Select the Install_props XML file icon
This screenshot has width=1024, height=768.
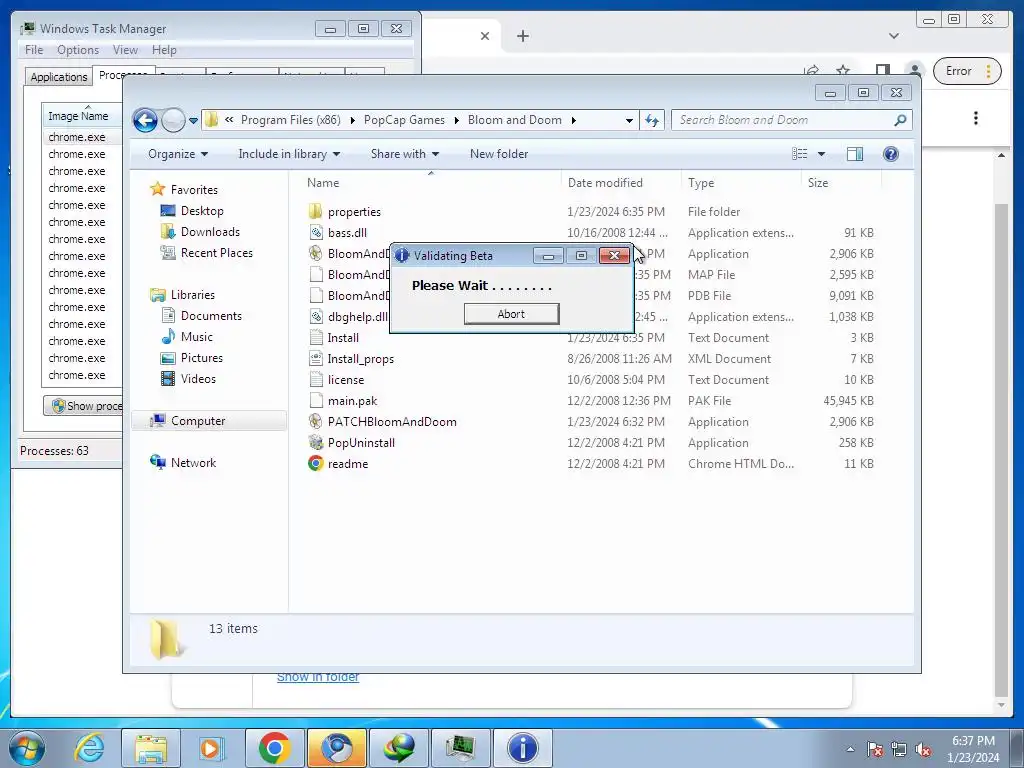(315, 359)
